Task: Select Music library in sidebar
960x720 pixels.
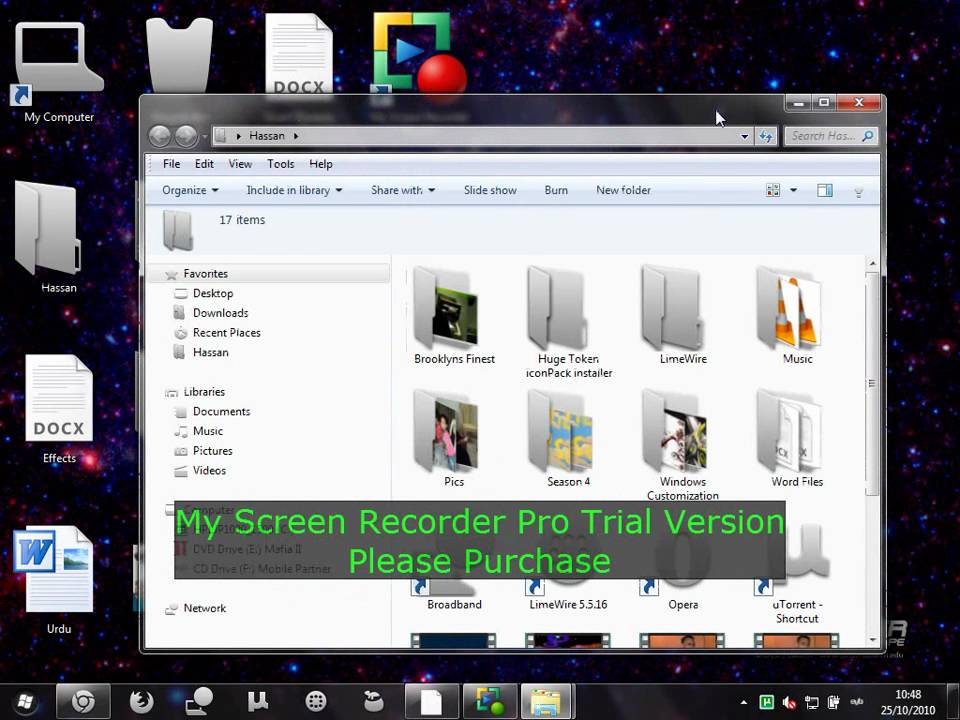Action: click(208, 431)
